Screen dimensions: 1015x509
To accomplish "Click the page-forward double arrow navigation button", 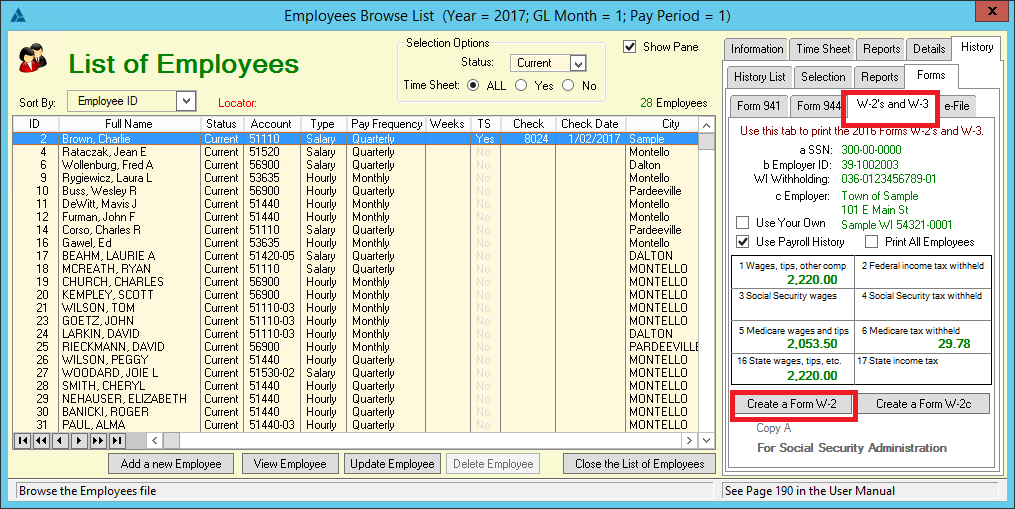I will pos(98,440).
